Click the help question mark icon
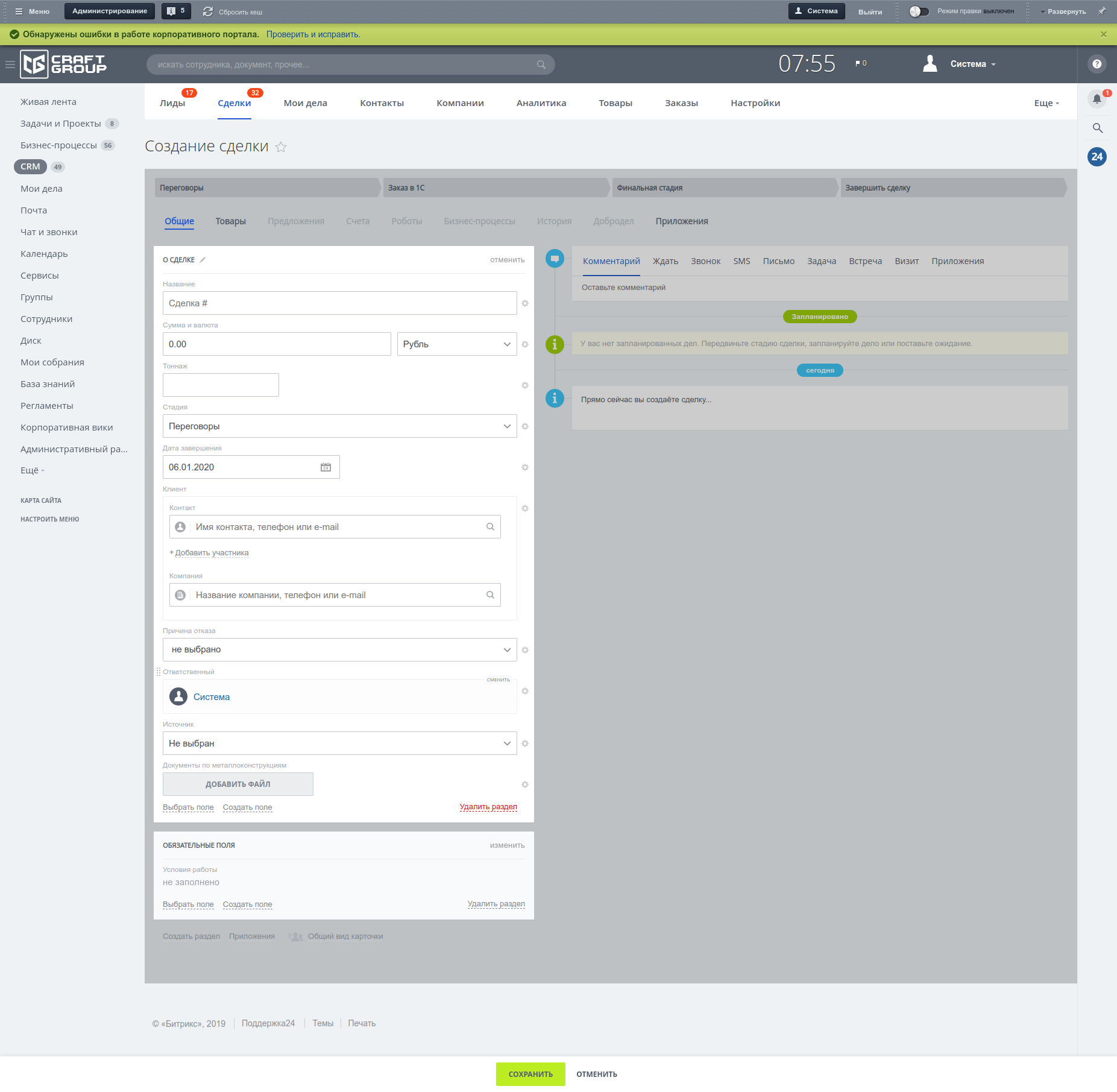The width and height of the screenshot is (1117, 1092). coord(1097,64)
